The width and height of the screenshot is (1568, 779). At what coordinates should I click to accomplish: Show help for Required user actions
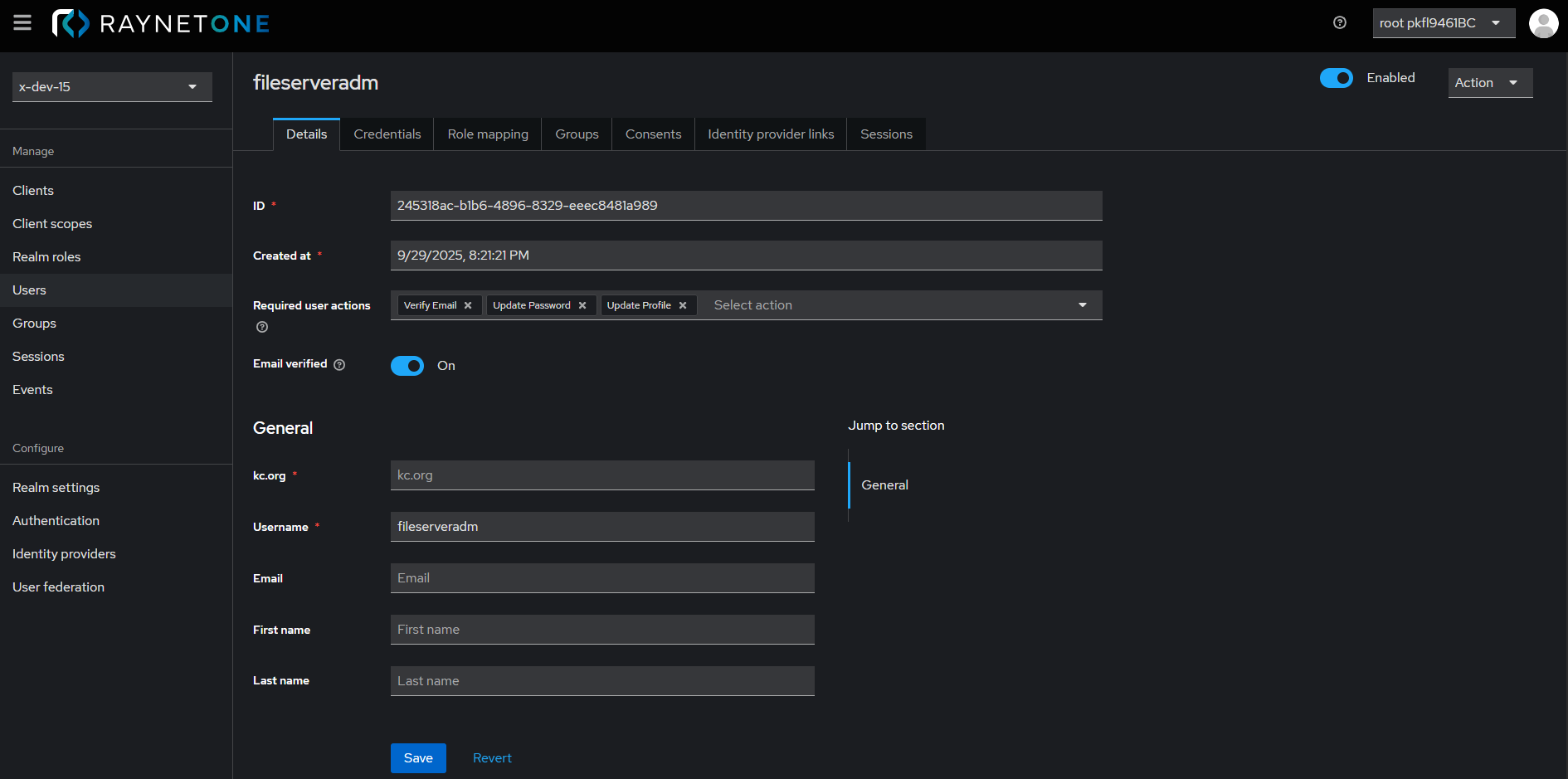coord(262,327)
